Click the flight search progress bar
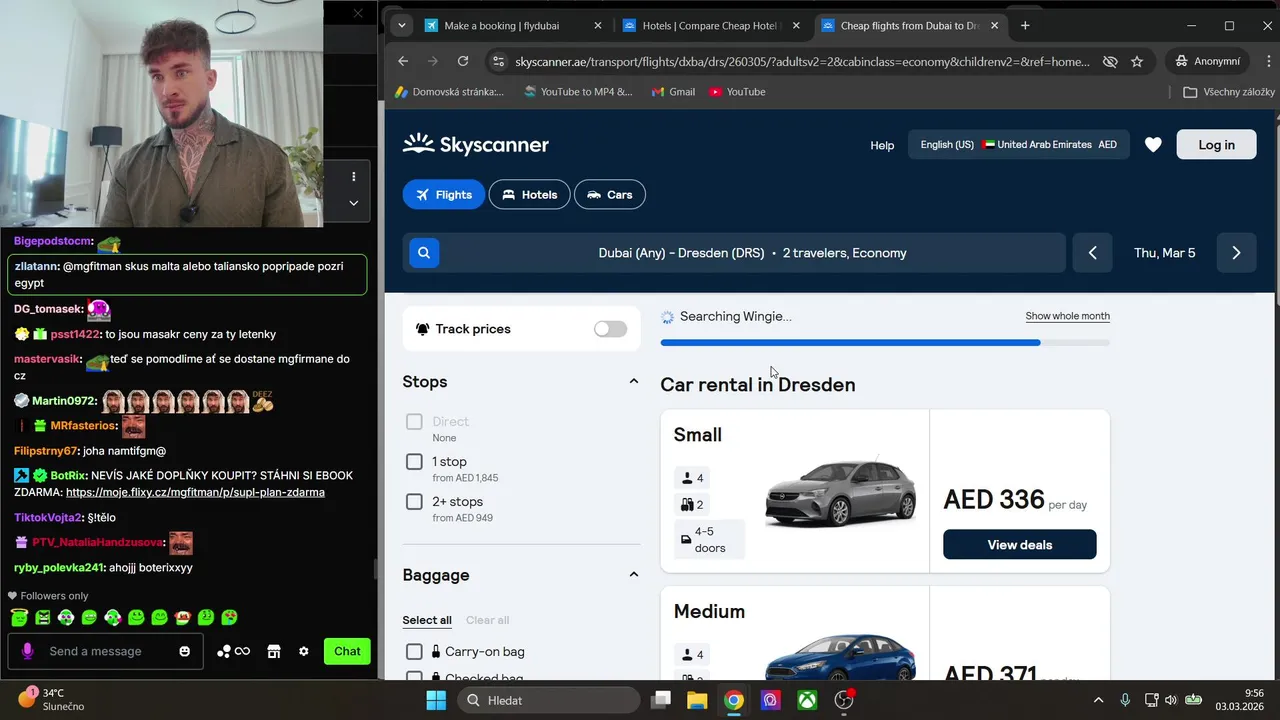1280x720 pixels. [885, 342]
